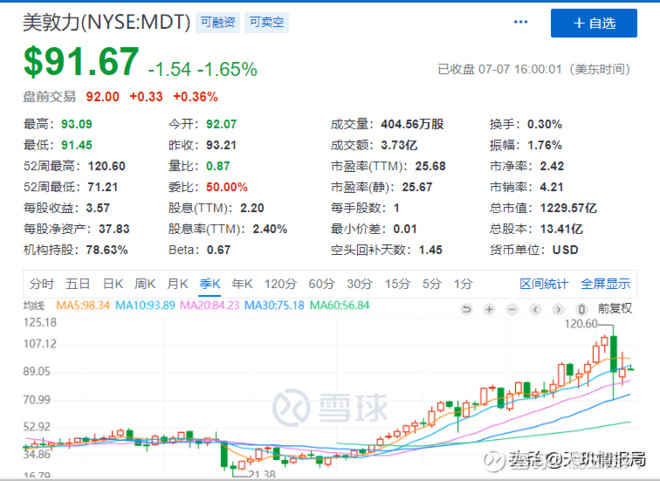Viewport: 660px width, 481px height.
Task: Select the 年K chart tab
Action: (x=242, y=284)
